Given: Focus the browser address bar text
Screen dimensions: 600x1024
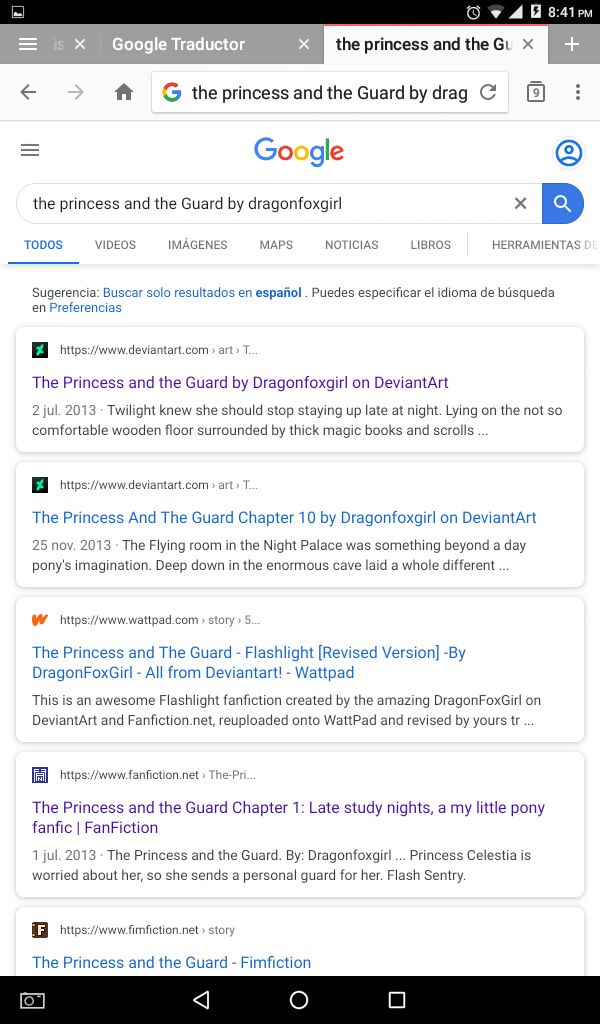Looking at the screenshot, I should point(330,93).
